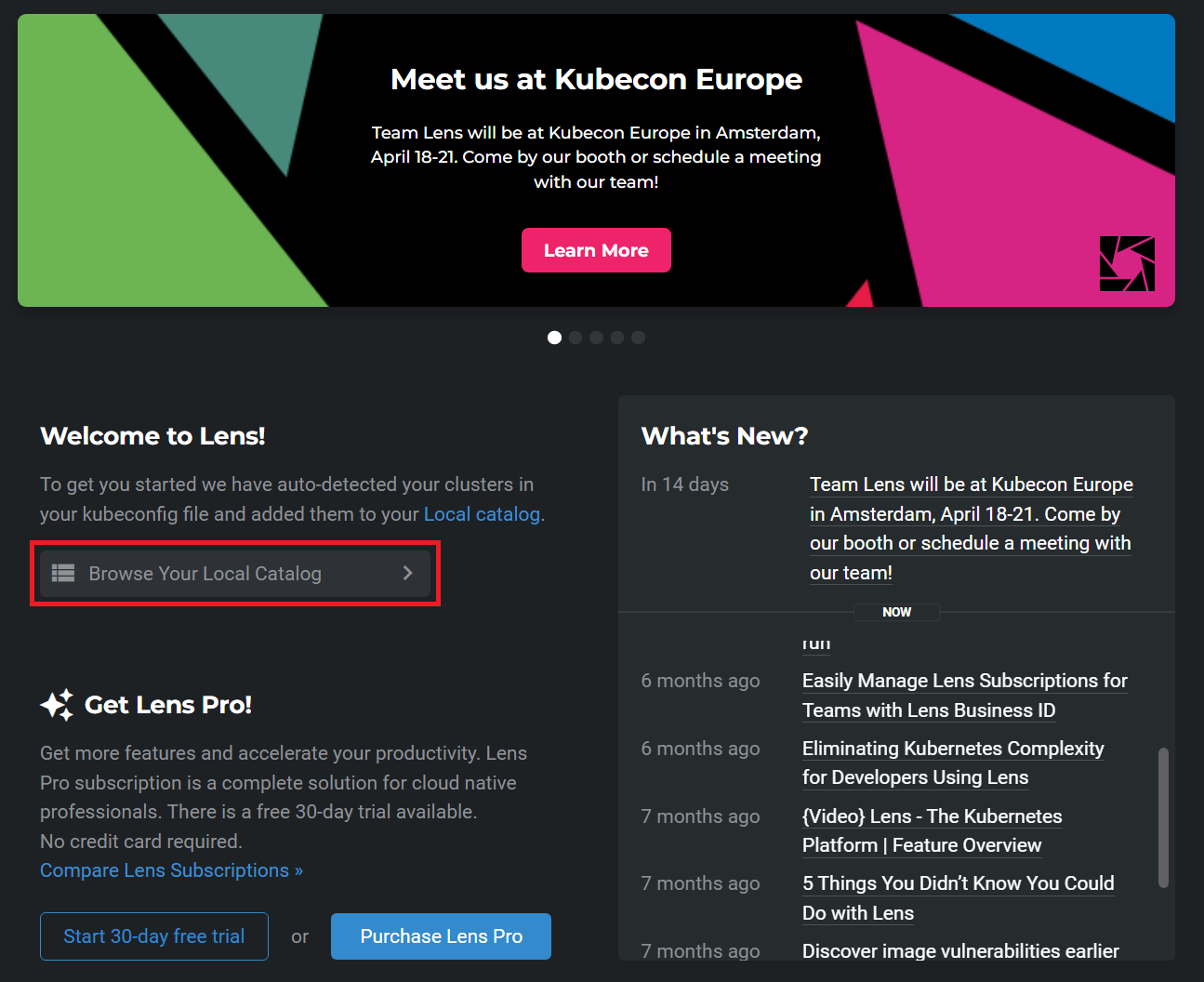The width and height of the screenshot is (1204, 982).
Task: Click the Welcome to Lens! heading
Action: [x=152, y=436]
